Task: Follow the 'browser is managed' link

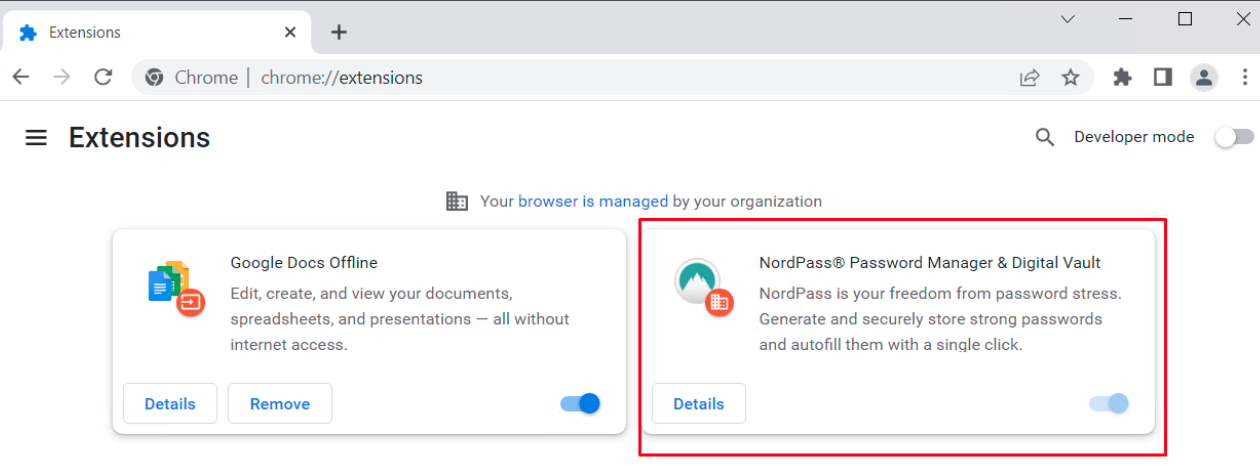Action: (x=593, y=201)
